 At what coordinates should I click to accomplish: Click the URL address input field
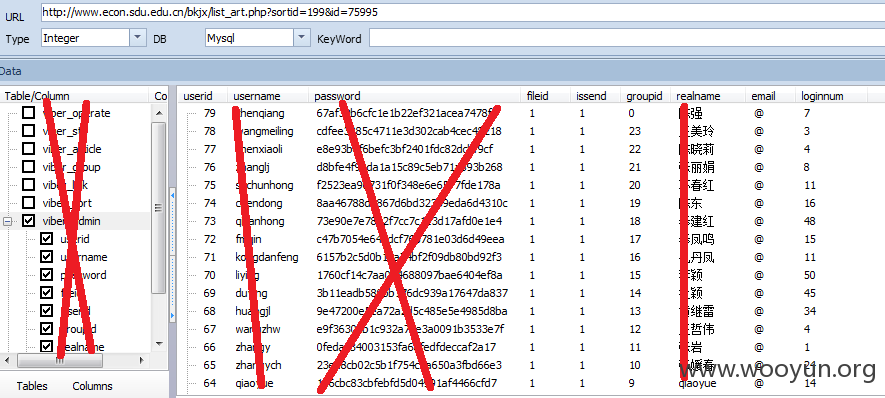coord(463,12)
